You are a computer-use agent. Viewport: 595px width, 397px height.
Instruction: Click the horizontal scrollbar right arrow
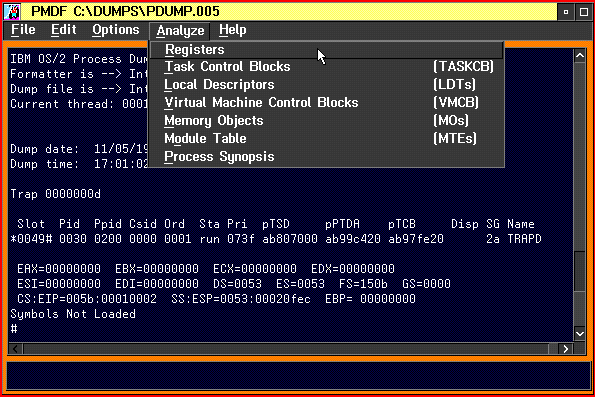[565, 349]
